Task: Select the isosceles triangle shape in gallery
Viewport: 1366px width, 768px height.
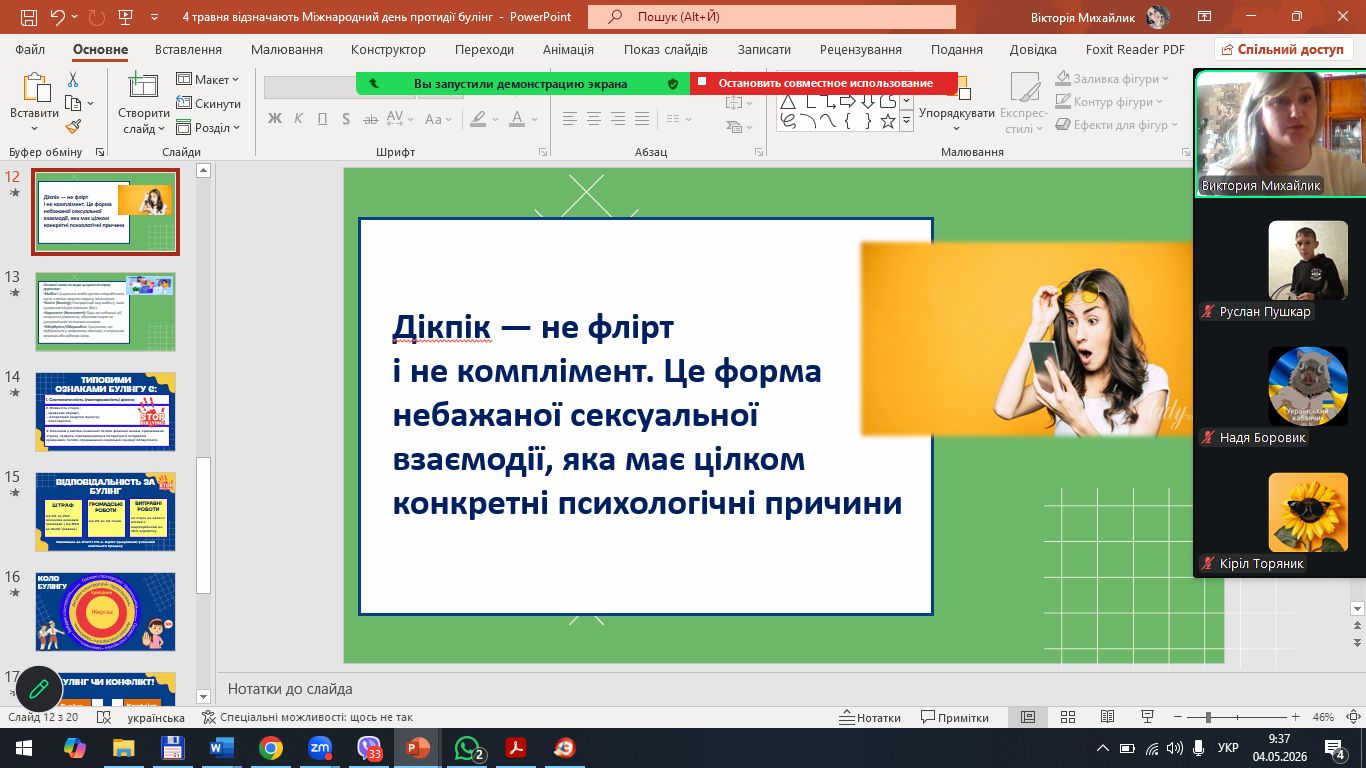Action: 788,101
